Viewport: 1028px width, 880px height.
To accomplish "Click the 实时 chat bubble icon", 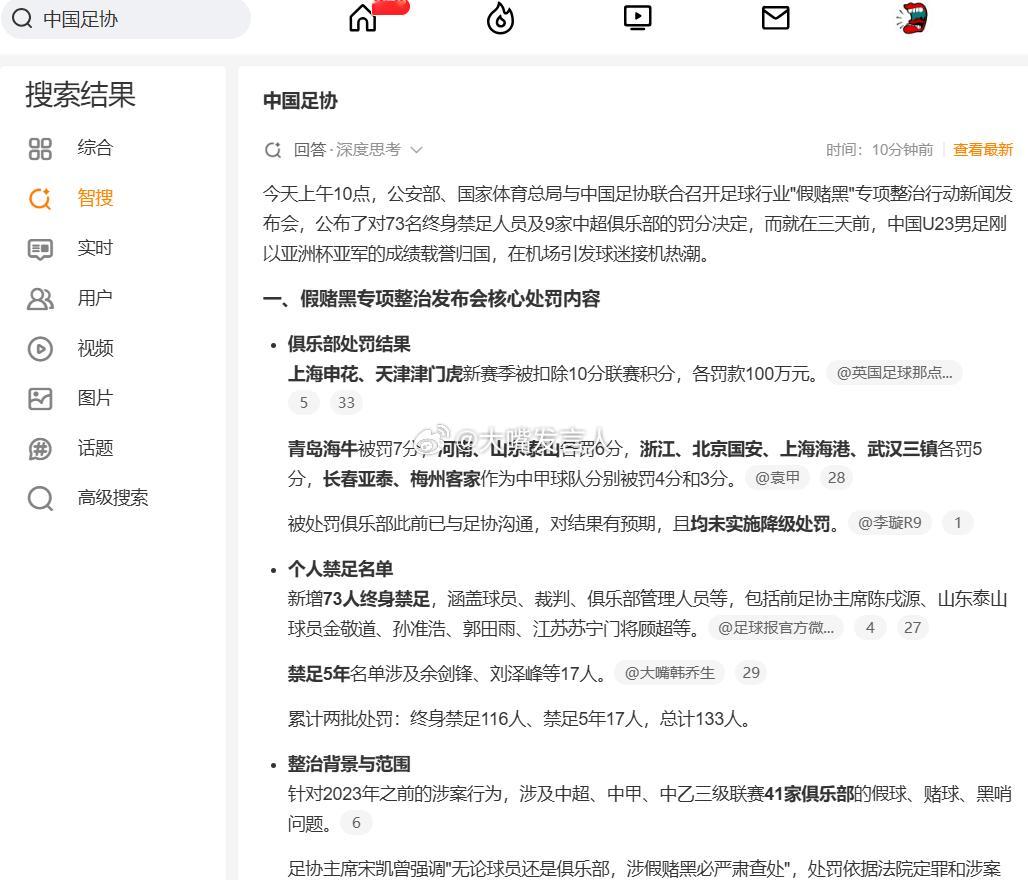I will tap(40, 249).
